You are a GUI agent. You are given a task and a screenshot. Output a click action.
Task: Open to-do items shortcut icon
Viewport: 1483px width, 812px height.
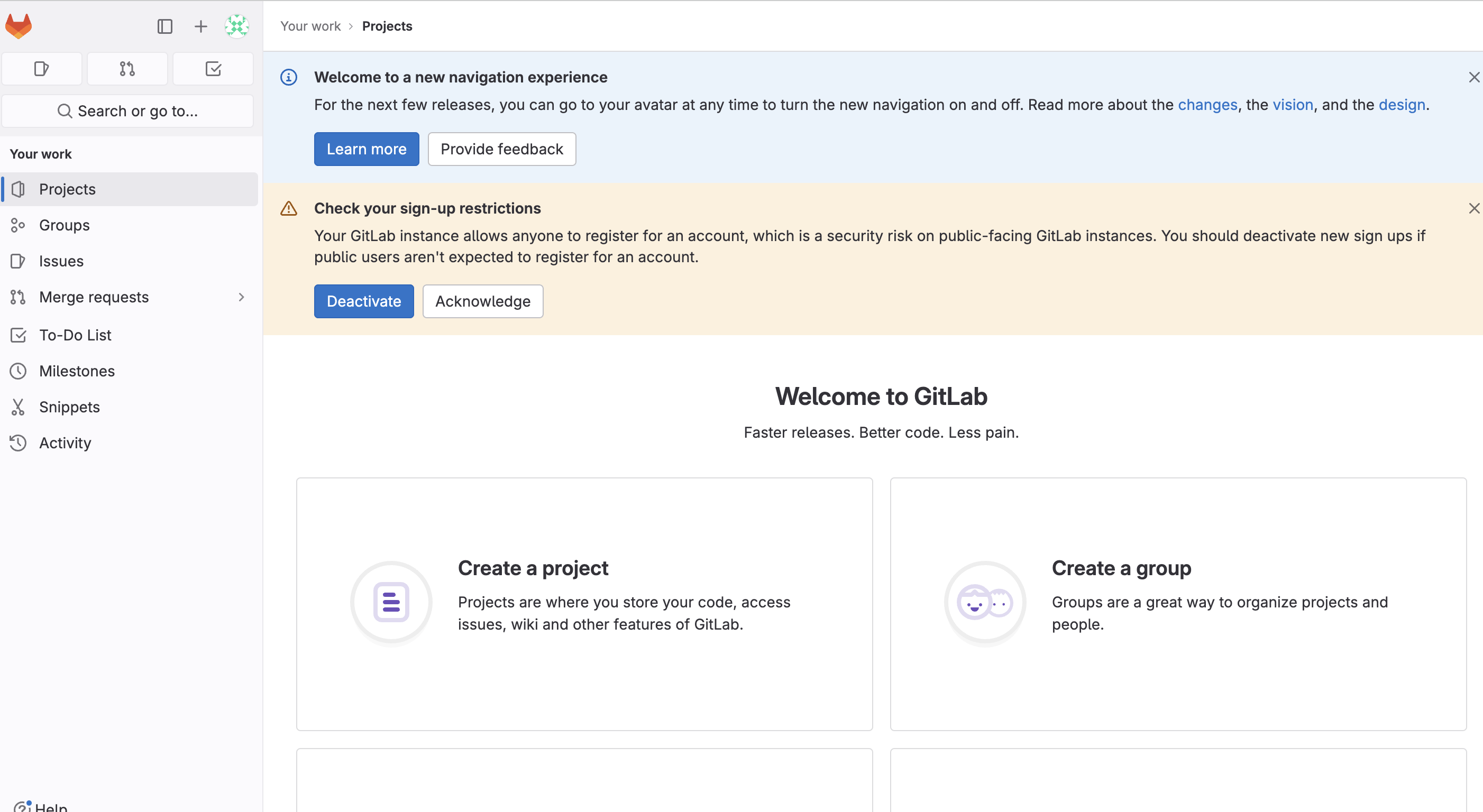(213, 69)
